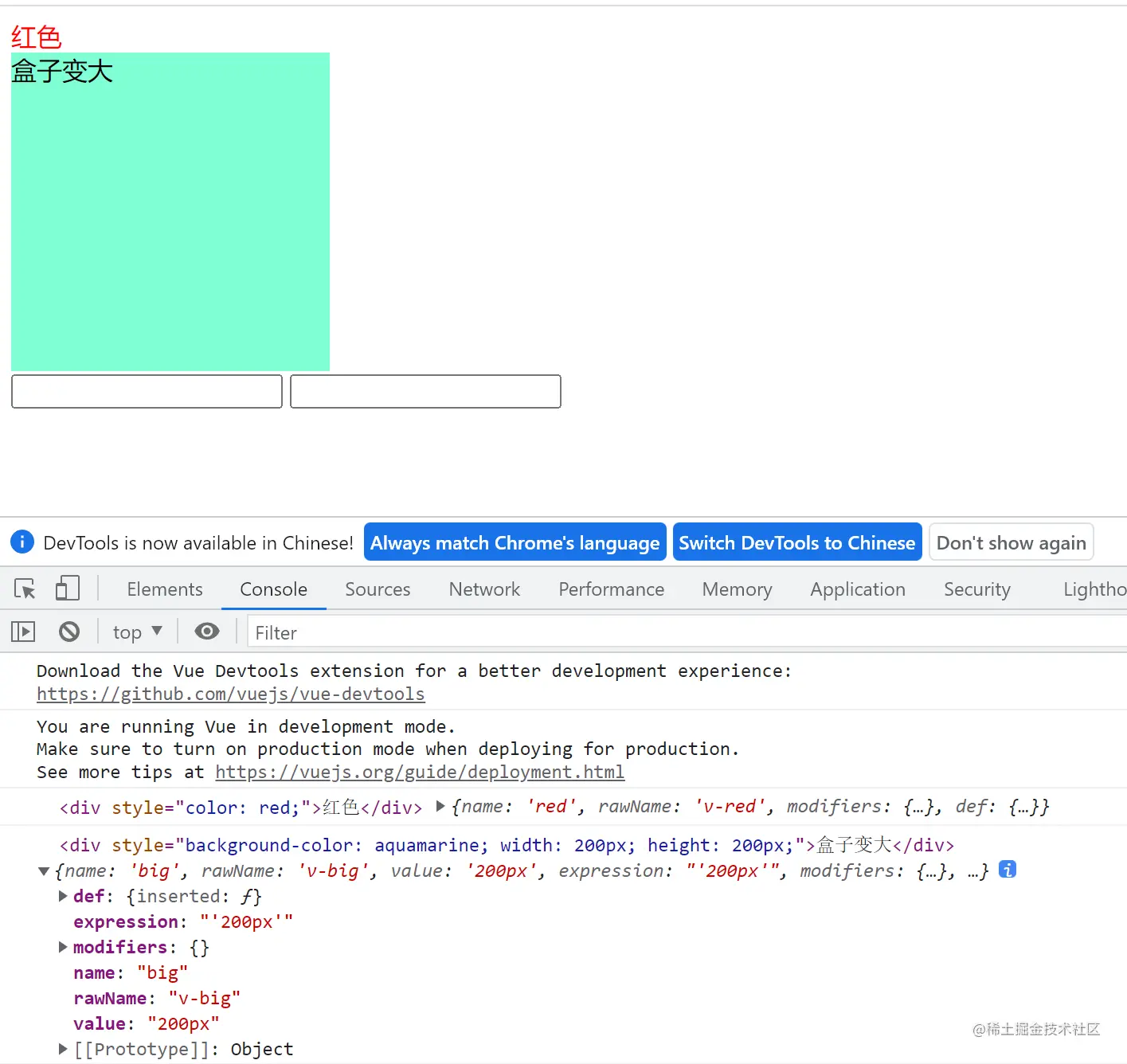Click the name: "big" property

pyautogui.click(x=131, y=973)
